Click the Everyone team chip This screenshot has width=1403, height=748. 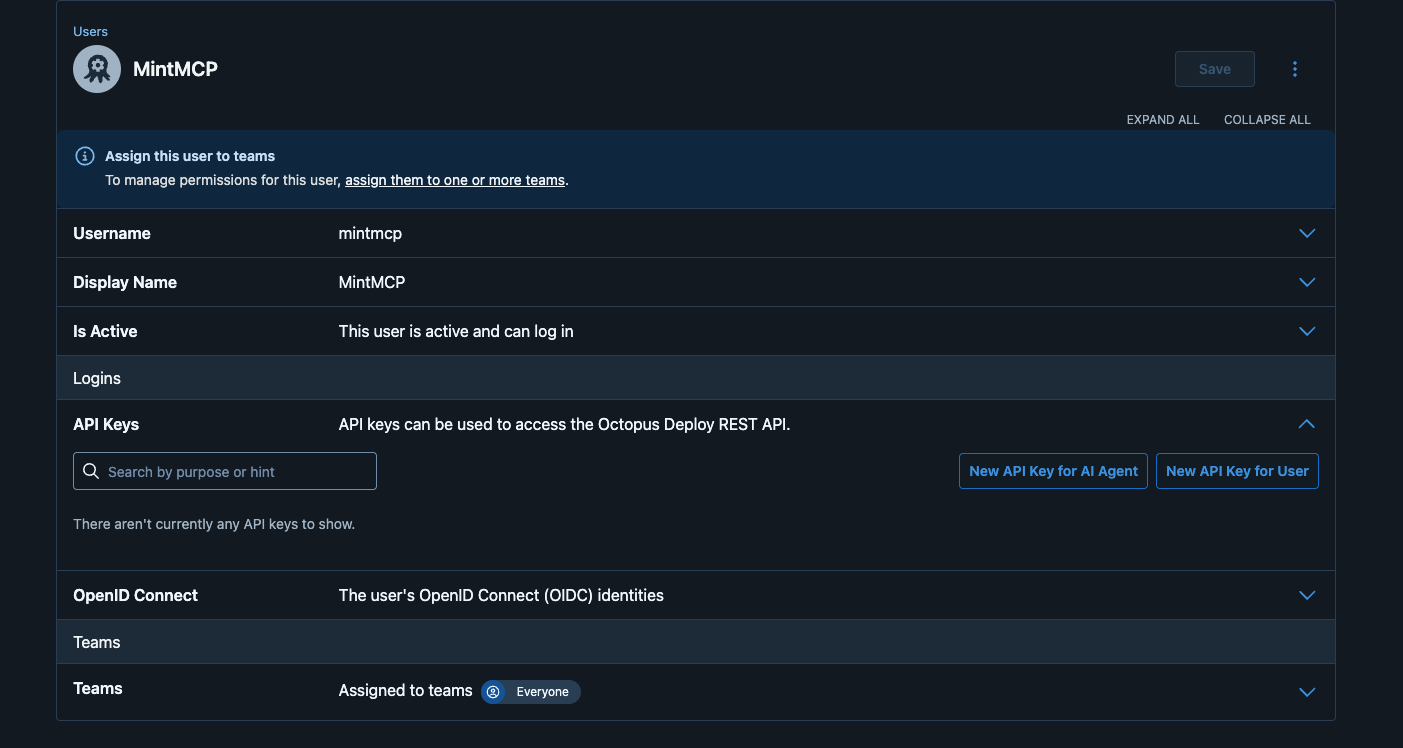(531, 692)
